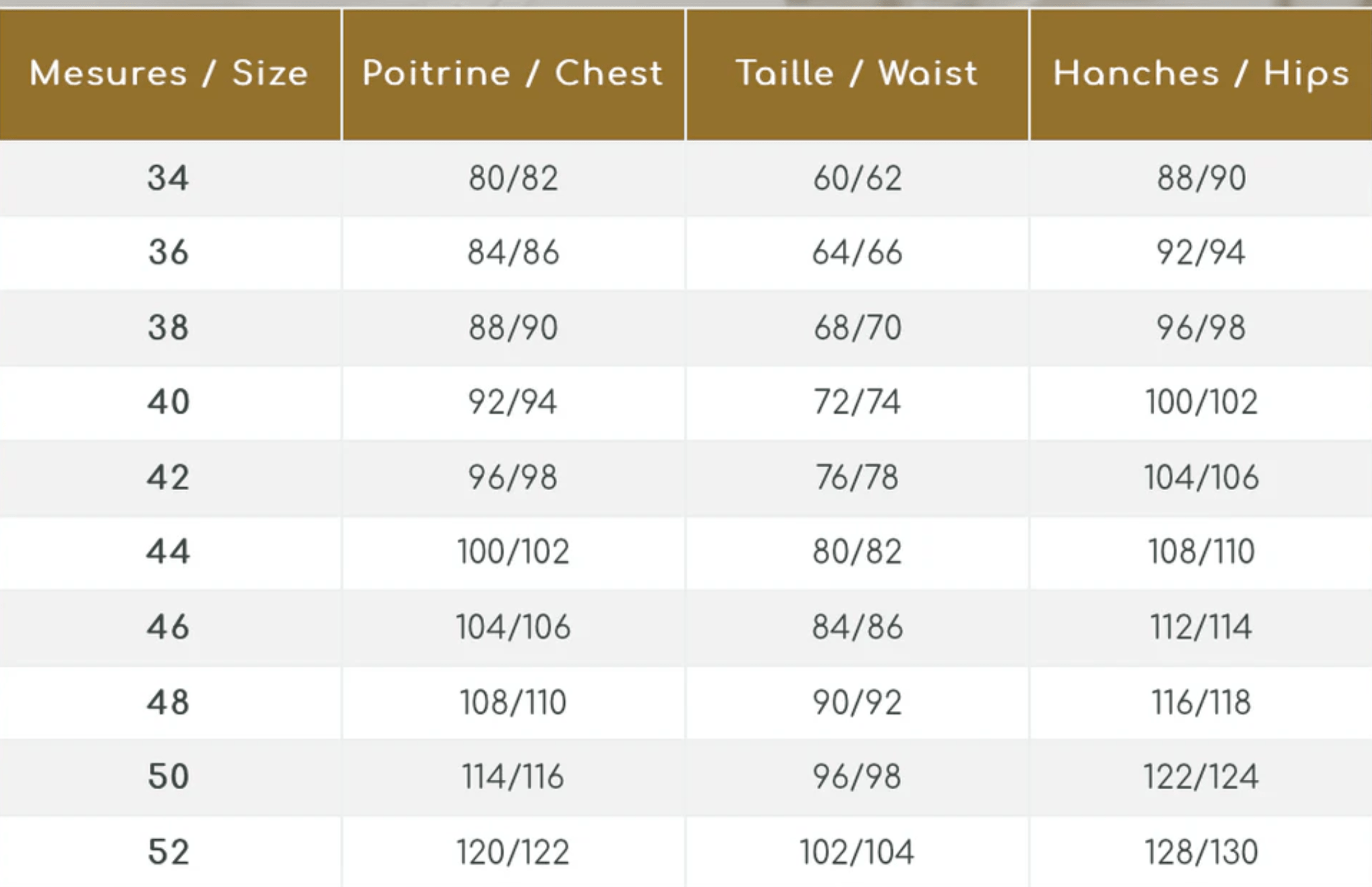The width and height of the screenshot is (1372, 887).
Task: Click size 42 row label
Action: click(169, 478)
